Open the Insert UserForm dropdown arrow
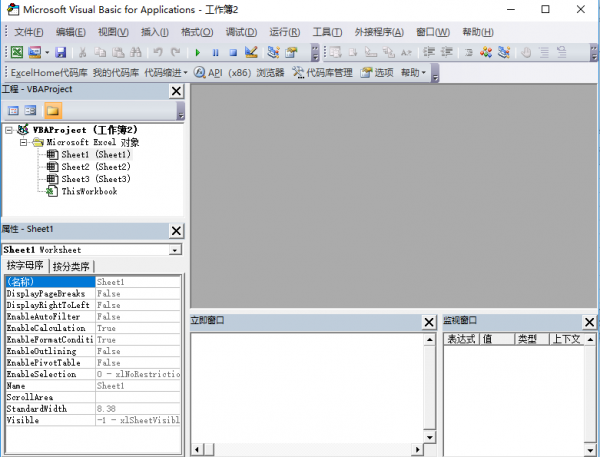Viewport: 600px width, 457px height. (47, 52)
